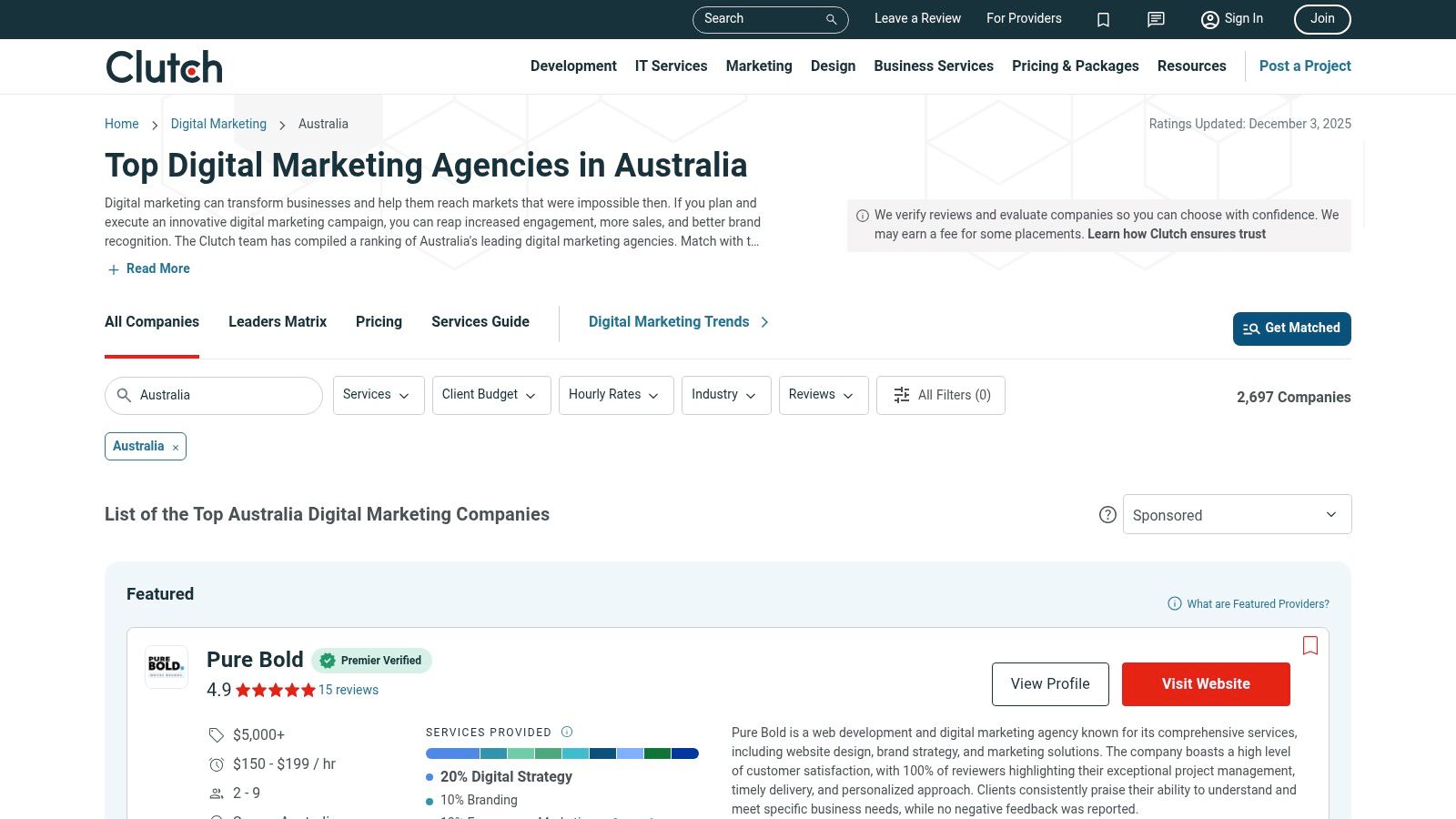Open the Sponsored sort order dropdown
The height and width of the screenshot is (819, 1456).
pyautogui.click(x=1237, y=514)
